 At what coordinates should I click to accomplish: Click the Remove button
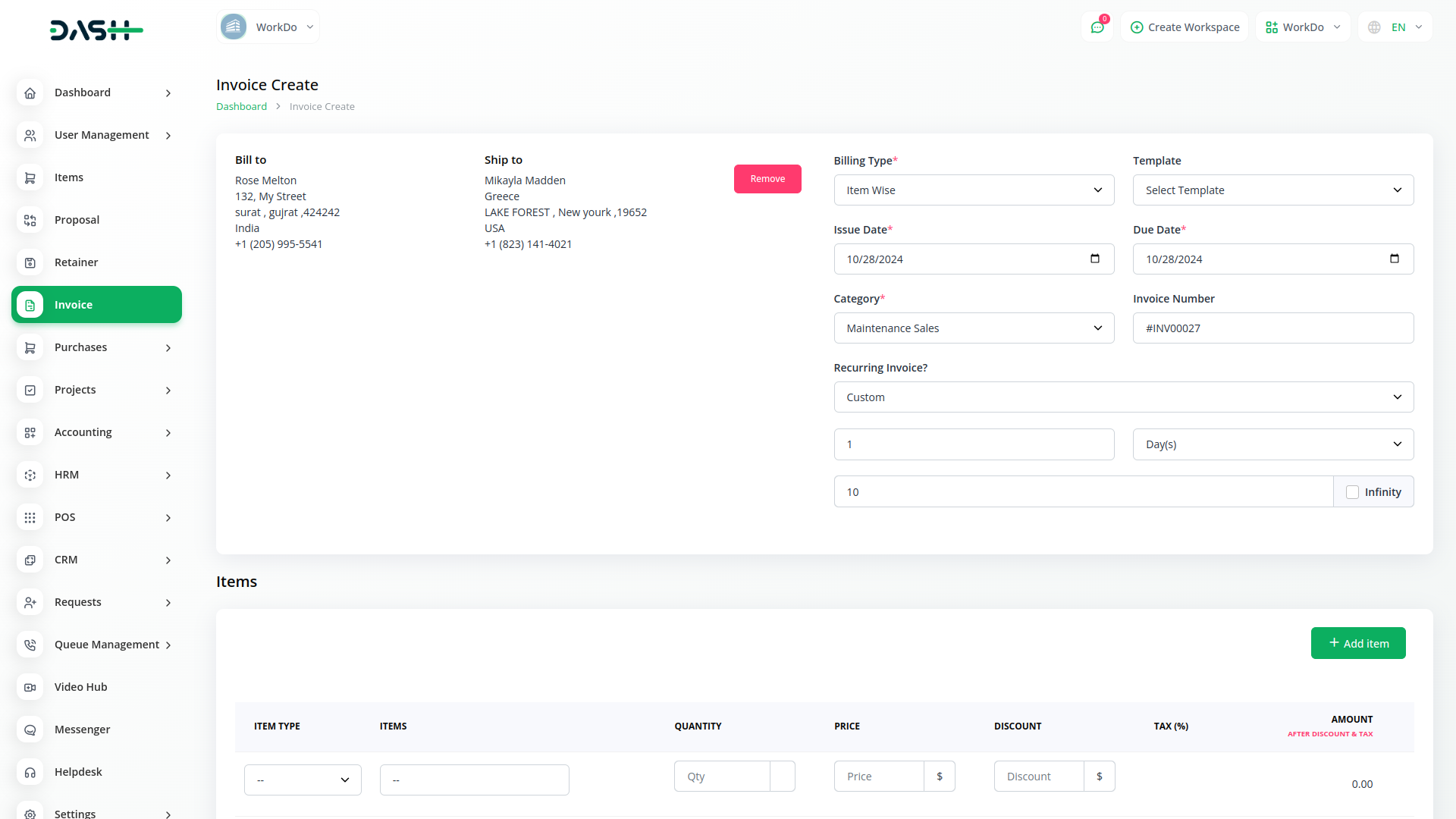pos(767,179)
